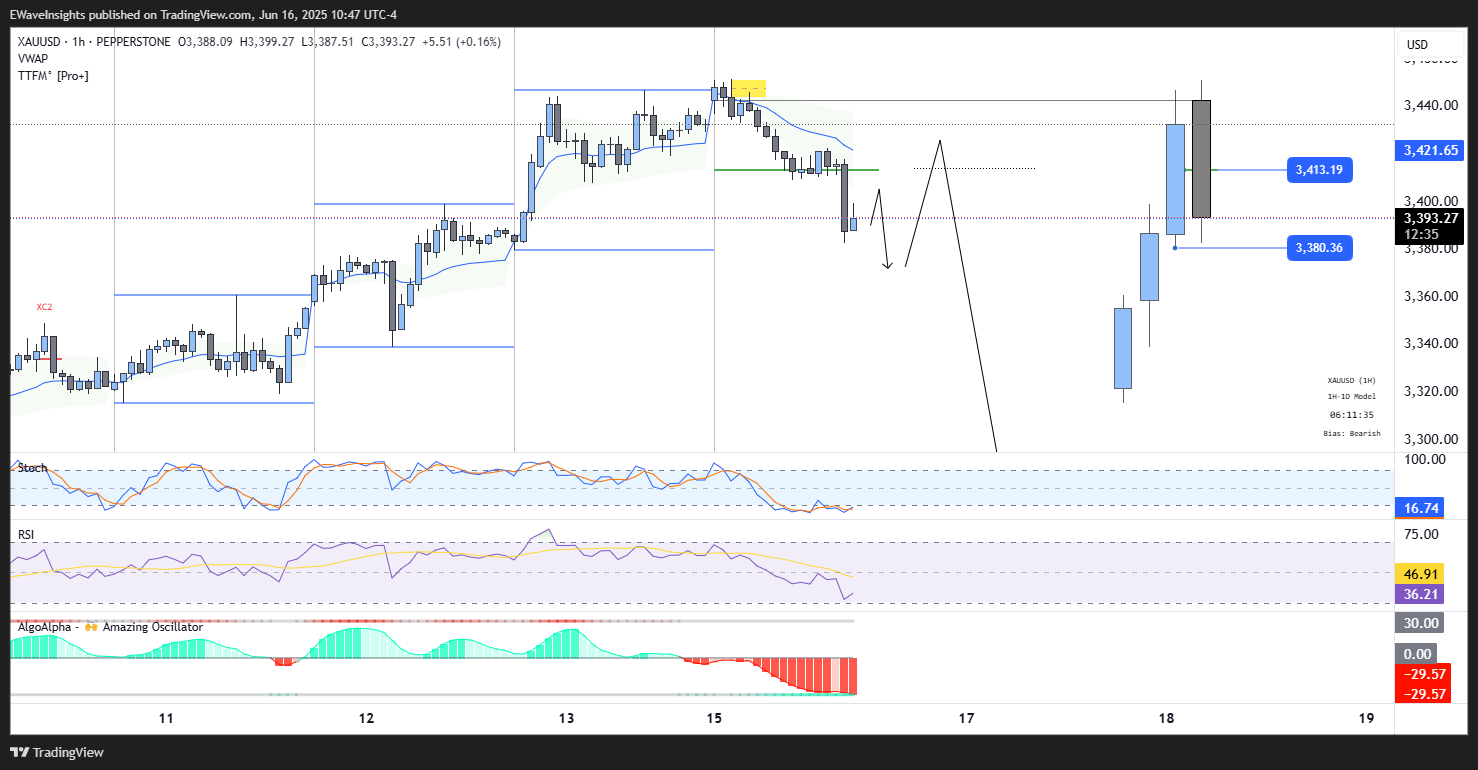
Task: Click date label 13 on time axis
Action: tap(566, 718)
